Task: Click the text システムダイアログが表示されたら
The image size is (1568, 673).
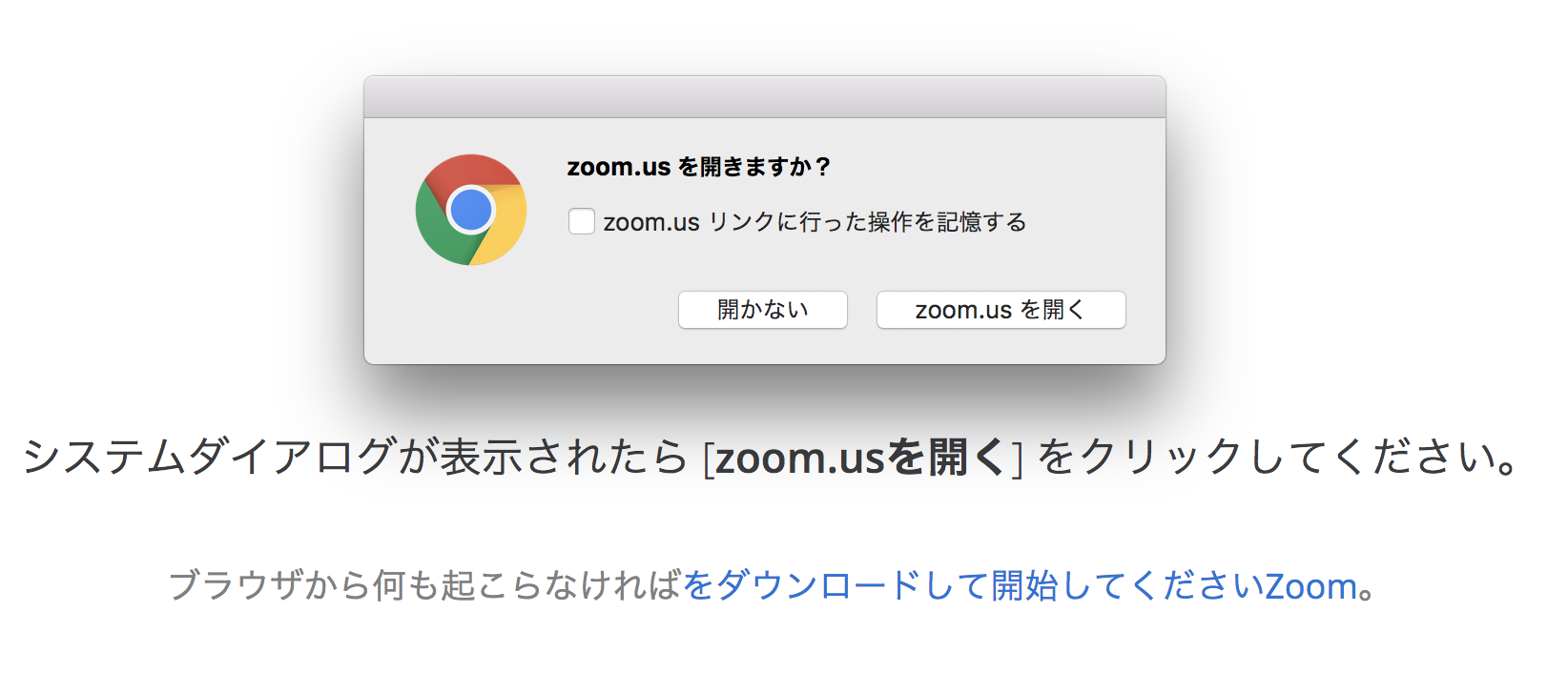Action: [354, 458]
